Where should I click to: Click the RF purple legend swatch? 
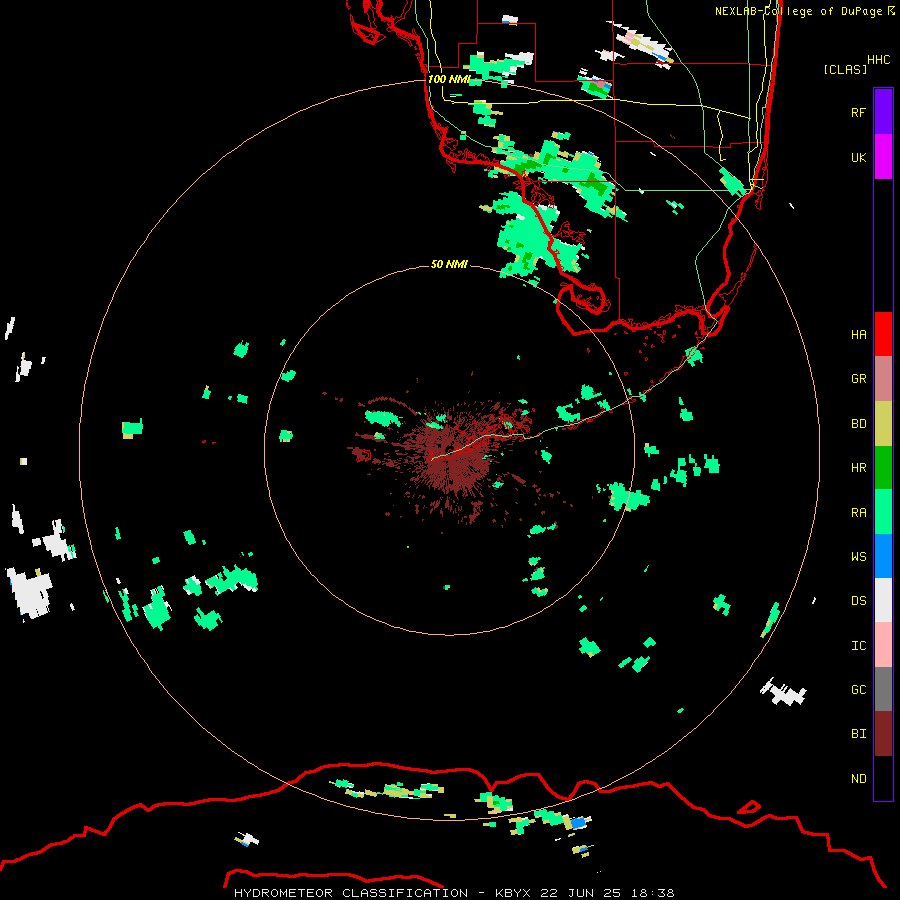click(x=883, y=112)
